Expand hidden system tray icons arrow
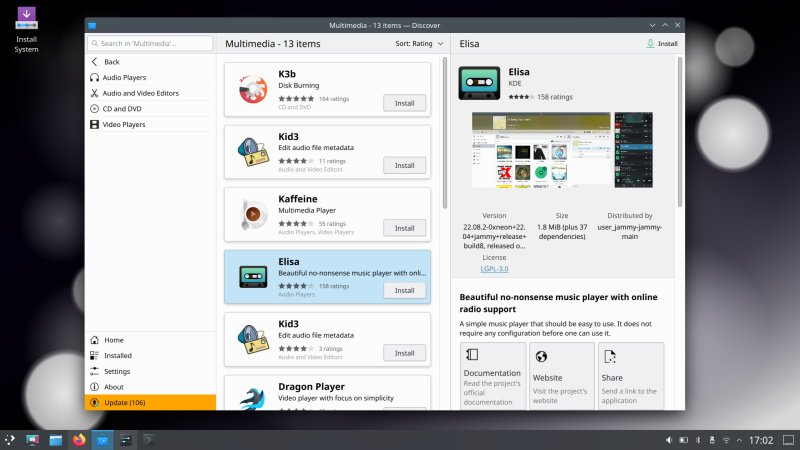This screenshot has width=800, height=450. pyautogui.click(x=739, y=440)
